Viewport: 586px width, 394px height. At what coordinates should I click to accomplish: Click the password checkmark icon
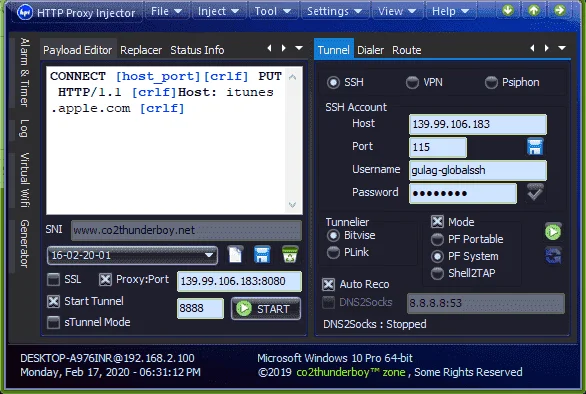click(535, 193)
